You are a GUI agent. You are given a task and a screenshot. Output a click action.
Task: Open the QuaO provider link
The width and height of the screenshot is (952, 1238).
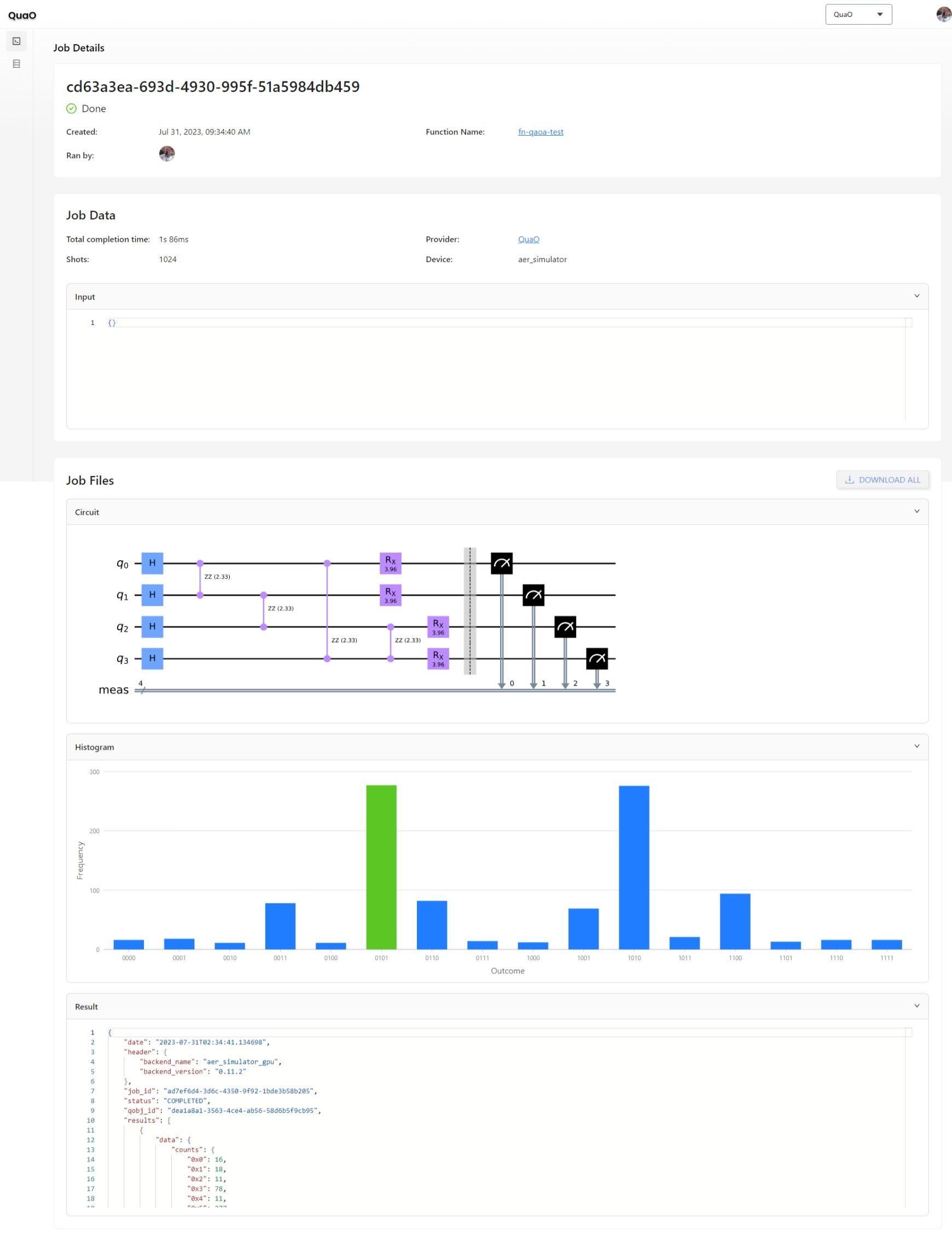coord(528,239)
